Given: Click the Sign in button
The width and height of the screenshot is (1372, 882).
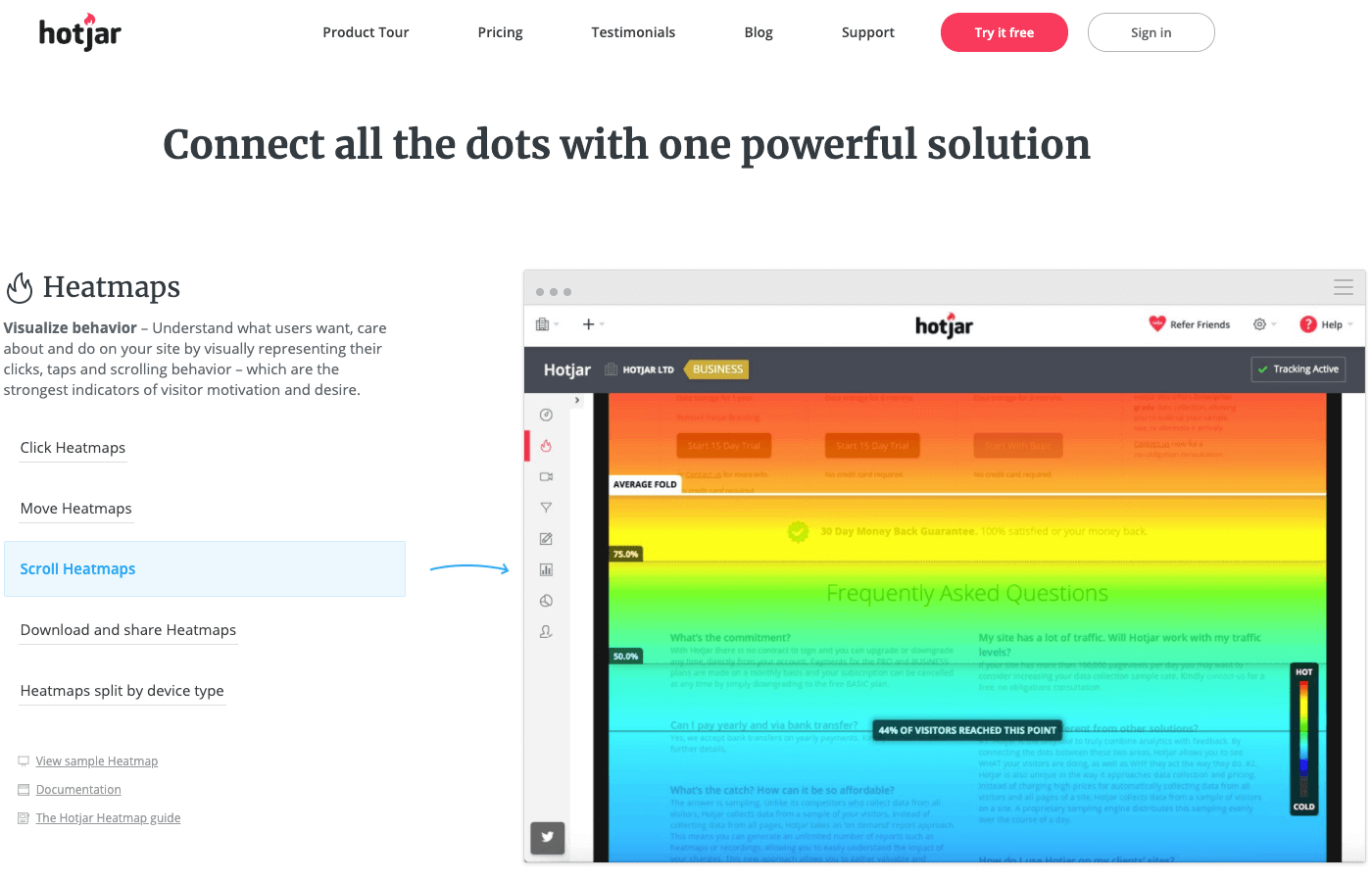Looking at the screenshot, I should pos(1151,32).
